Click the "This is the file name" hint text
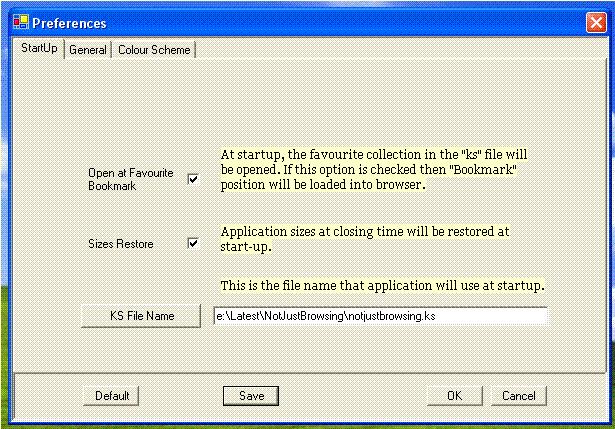The image size is (615, 429). pyautogui.click(x=382, y=286)
